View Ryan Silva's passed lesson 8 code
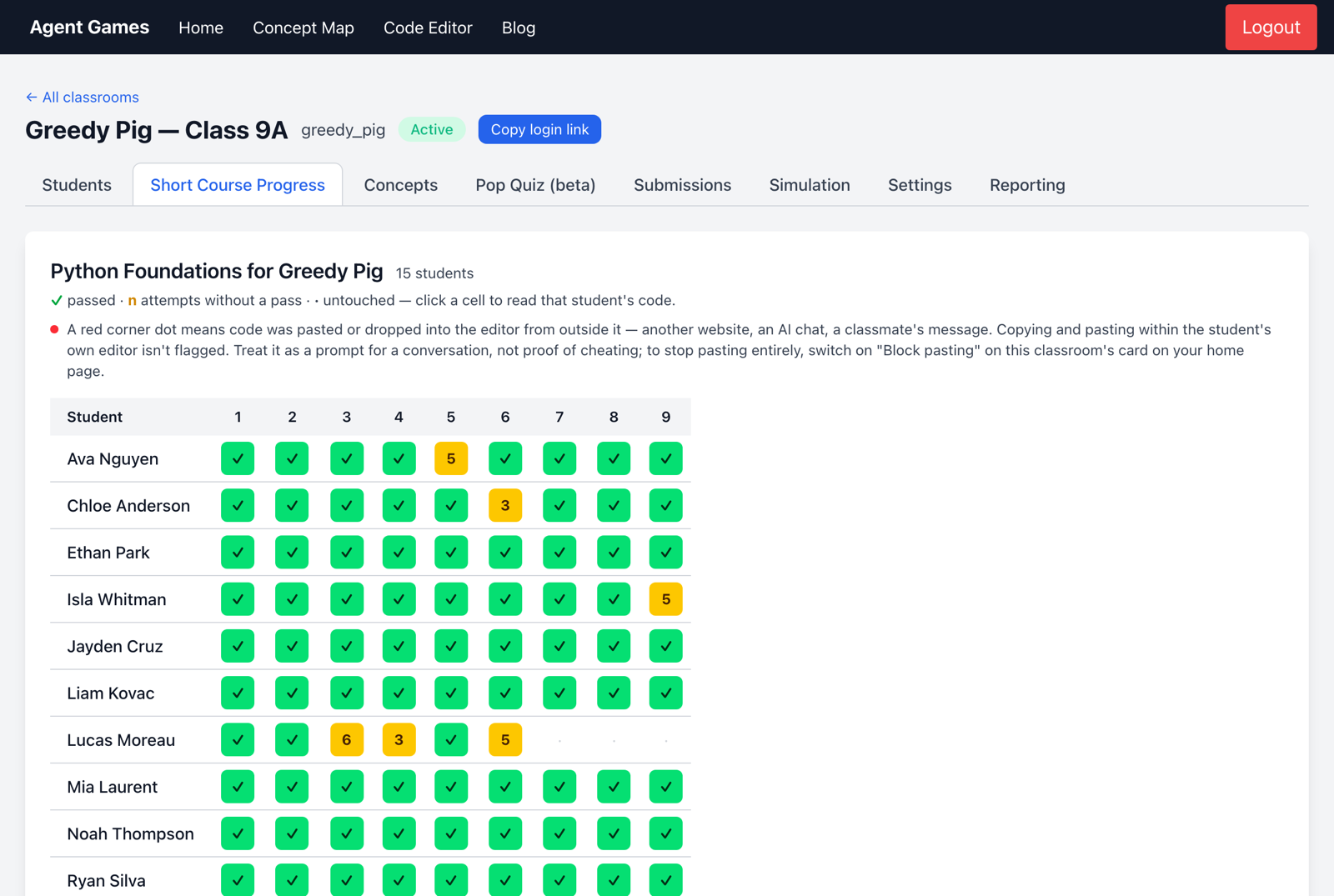This screenshot has width=1334, height=896. click(614, 880)
